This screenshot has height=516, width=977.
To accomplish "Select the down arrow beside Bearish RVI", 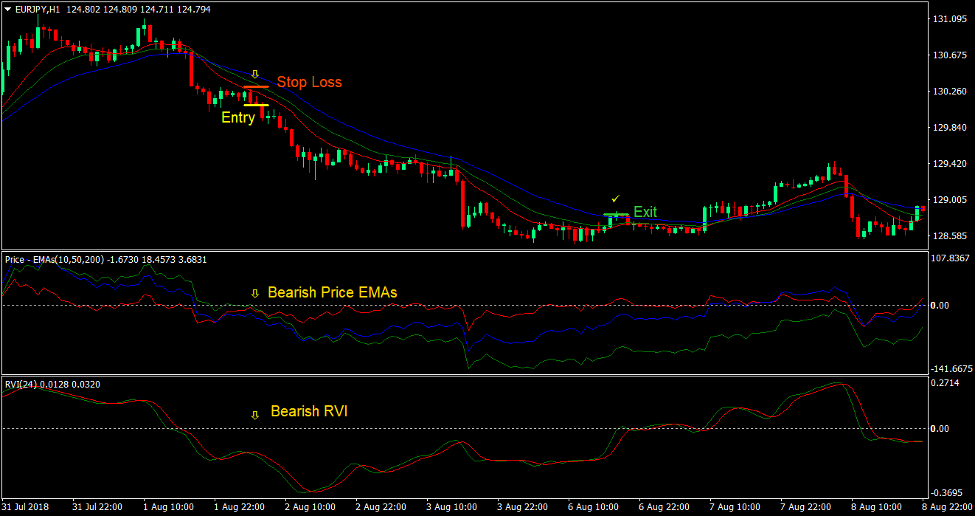I will point(254,415).
